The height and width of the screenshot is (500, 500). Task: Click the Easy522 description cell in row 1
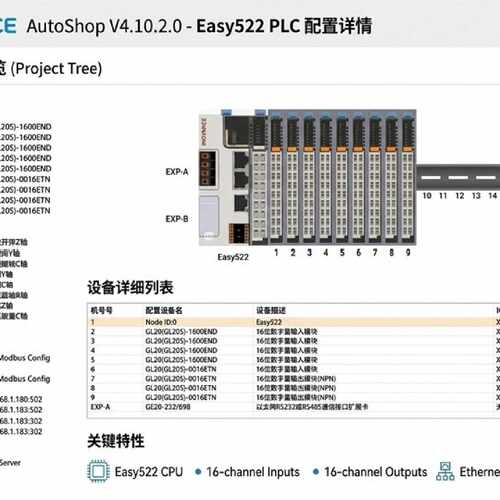[269, 322]
